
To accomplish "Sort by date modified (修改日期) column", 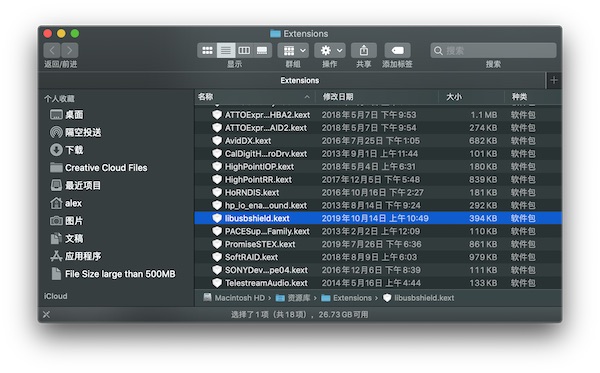I will (377, 97).
